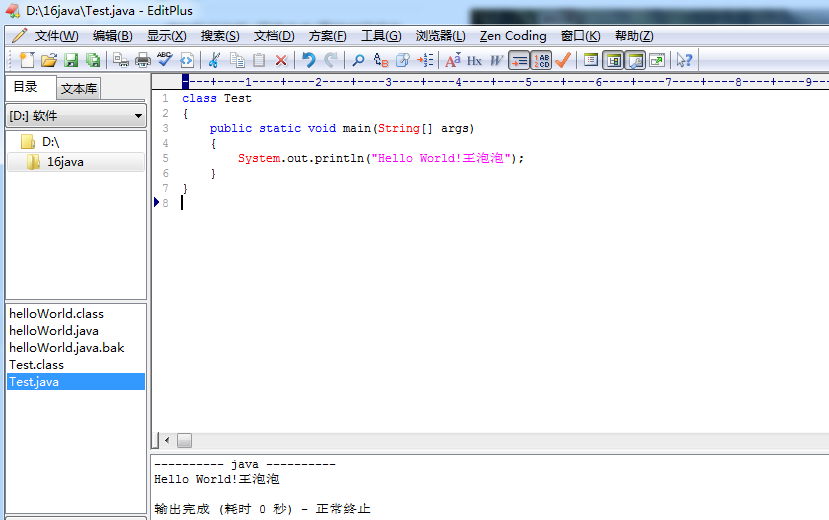Open Print Preview from the toolbar
The width and height of the screenshot is (829, 520).
pos(121,60)
